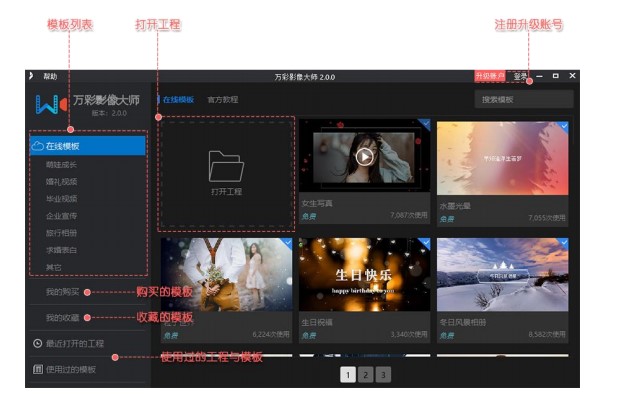Click the app logo icon in title bar
622x396 pixels.
click(x=31, y=76)
